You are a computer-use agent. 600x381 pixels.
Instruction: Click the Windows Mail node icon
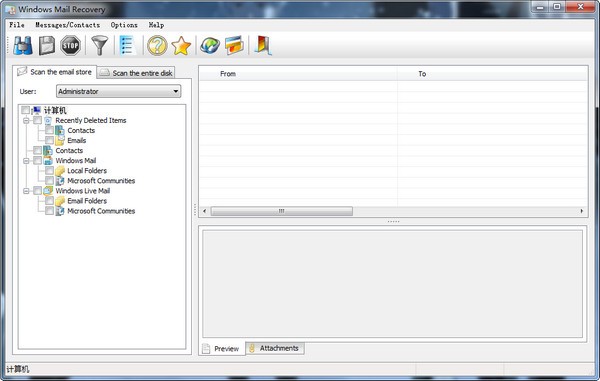click(x=48, y=161)
